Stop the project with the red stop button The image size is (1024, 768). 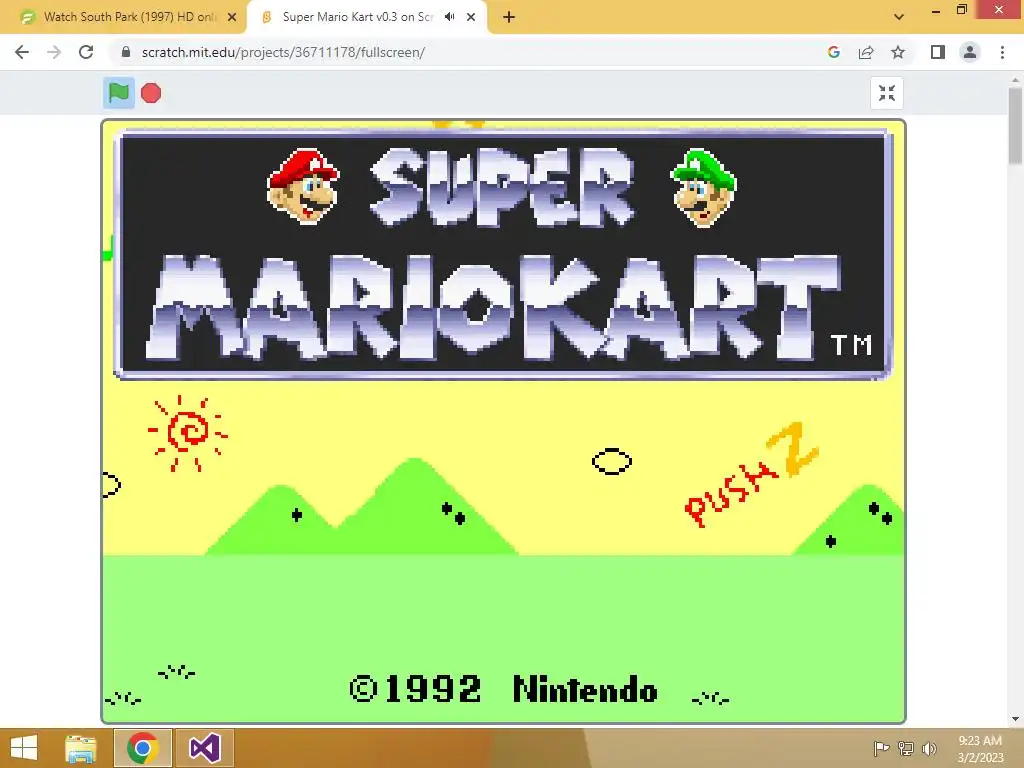151,93
